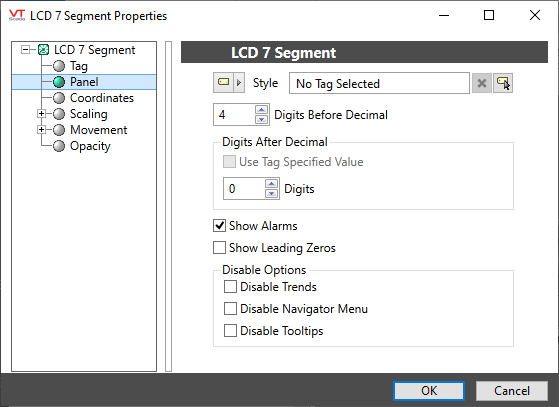The image size is (559, 407).
Task: Click the tag select cursor icon
Action: pyautogui.click(x=503, y=83)
